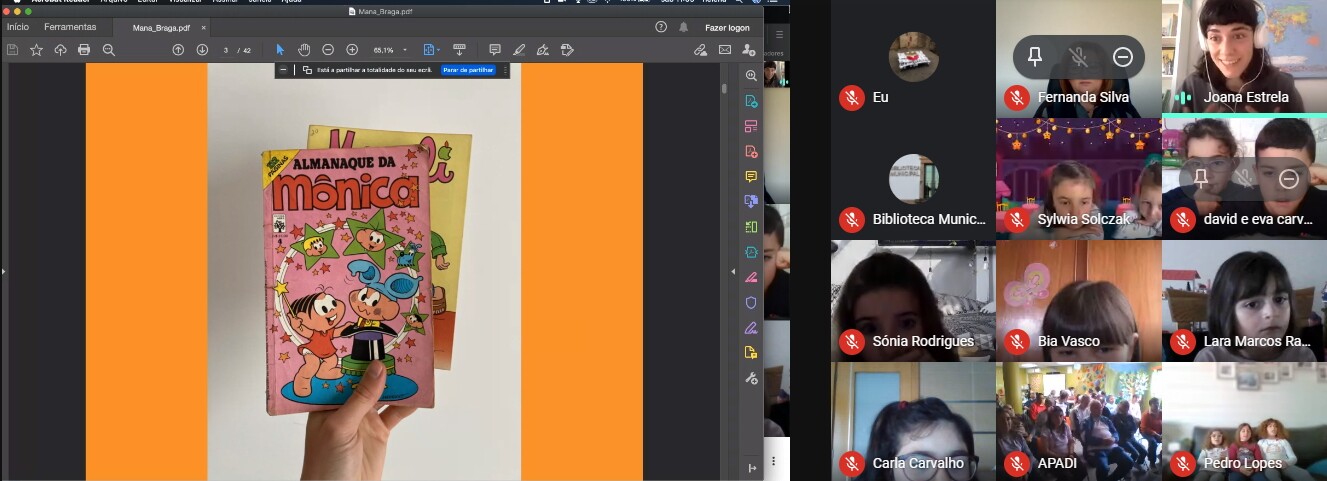Viewport: 1327px width, 481px height.
Task: Open the More Tools wrench icon in sidebar
Action: click(x=751, y=378)
